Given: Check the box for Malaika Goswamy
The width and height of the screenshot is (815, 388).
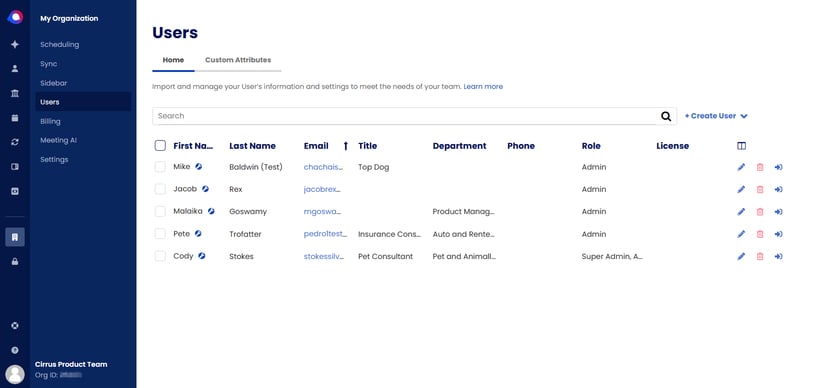Looking at the screenshot, I should [x=160, y=211].
